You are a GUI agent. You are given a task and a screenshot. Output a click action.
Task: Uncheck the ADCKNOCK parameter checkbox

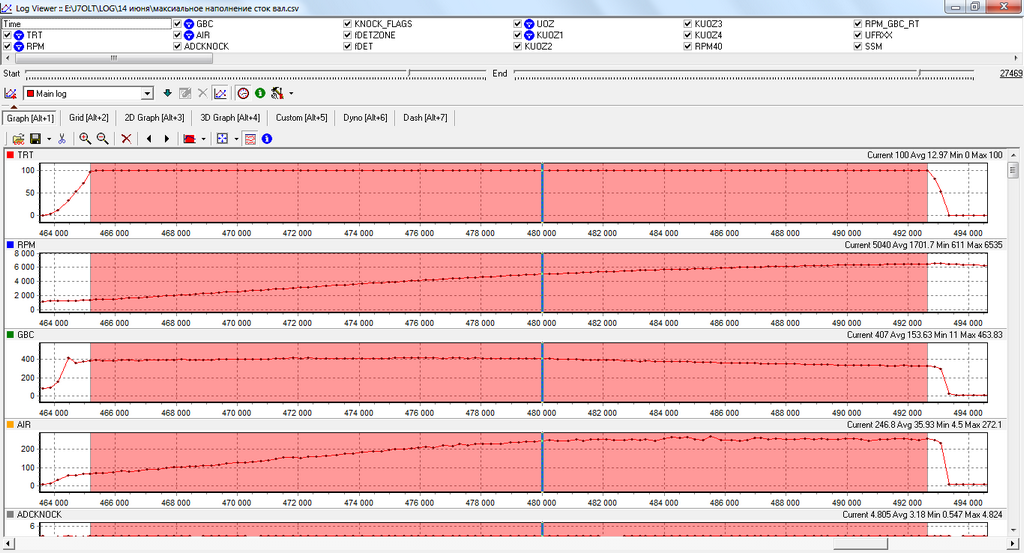(x=178, y=46)
